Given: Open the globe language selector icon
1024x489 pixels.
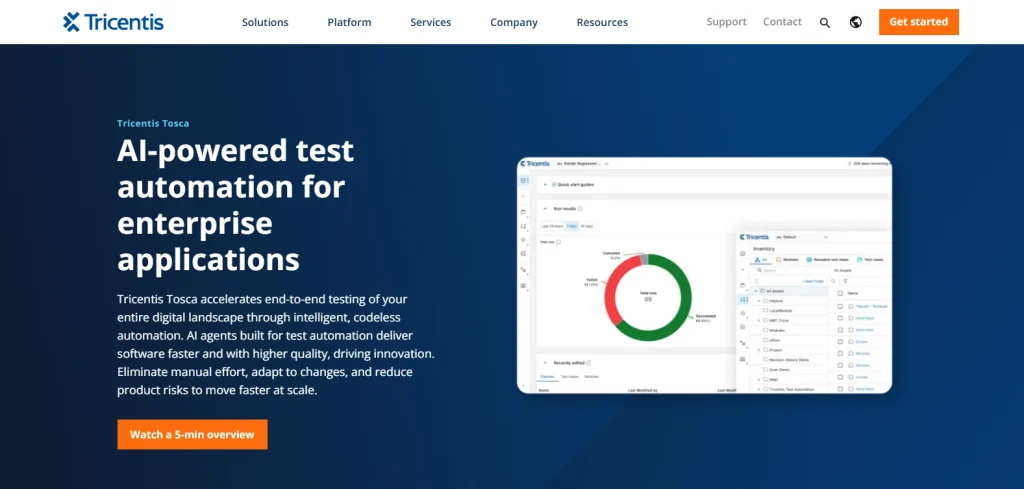Looking at the screenshot, I should (x=856, y=22).
